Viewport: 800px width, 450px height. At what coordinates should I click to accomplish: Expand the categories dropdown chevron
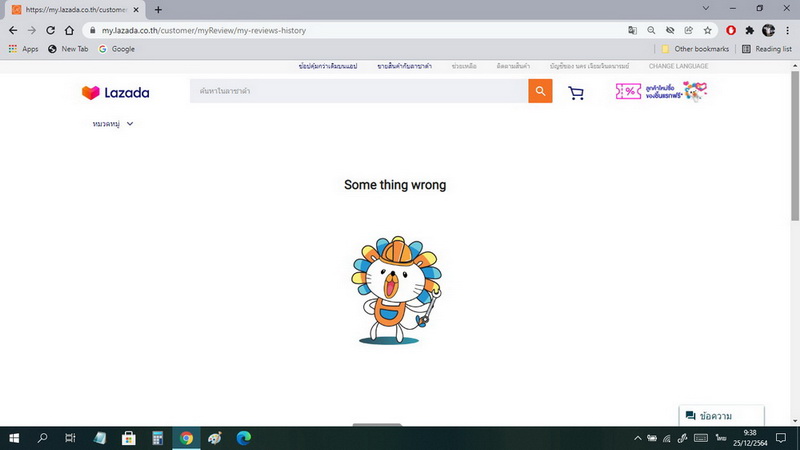(130, 124)
